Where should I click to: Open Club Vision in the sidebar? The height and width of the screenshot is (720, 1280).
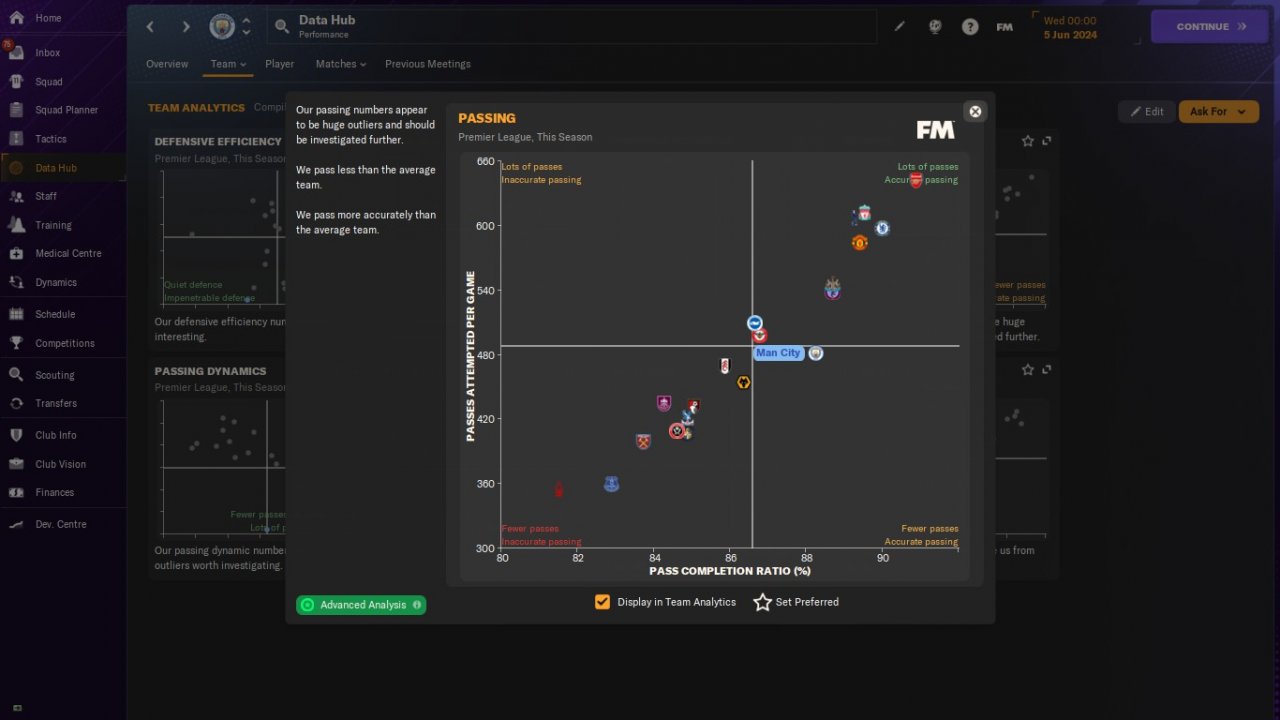click(63, 464)
